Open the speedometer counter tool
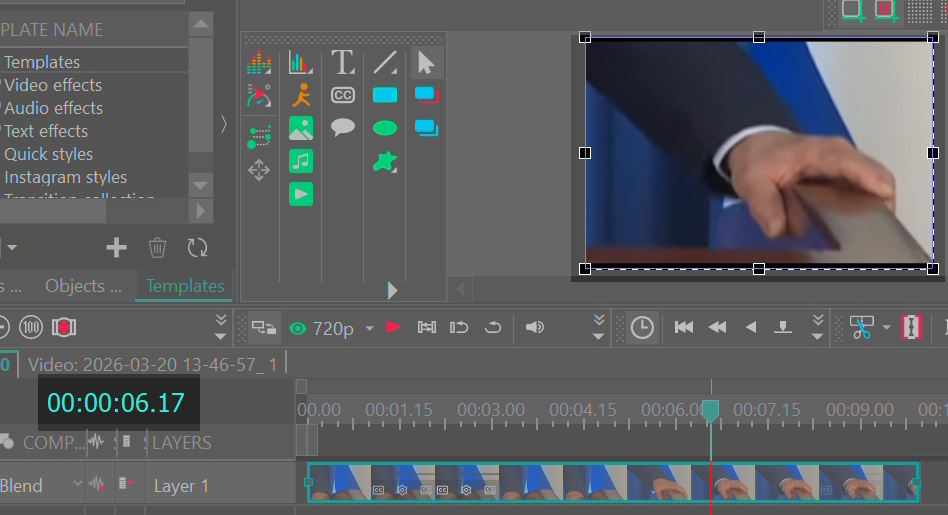This screenshot has width=948, height=515. (x=259, y=96)
